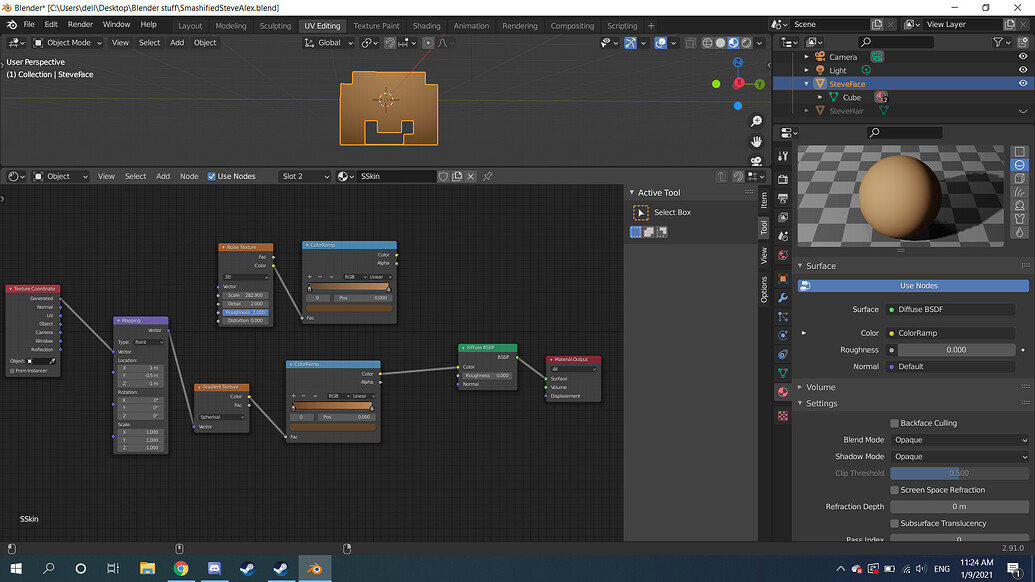This screenshot has height=582, width=1035.
Task: Switch to the Shading workspace tab
Action: pos(426,26)
